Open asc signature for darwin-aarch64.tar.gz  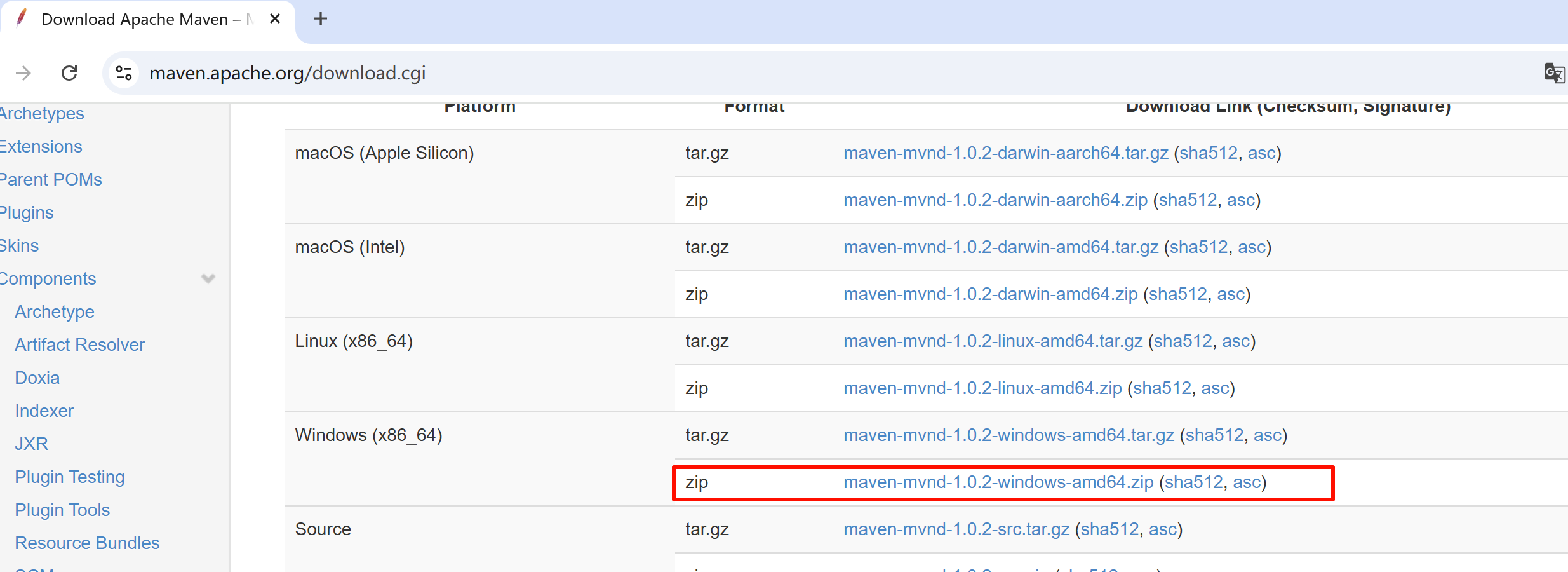[1262, 153]
